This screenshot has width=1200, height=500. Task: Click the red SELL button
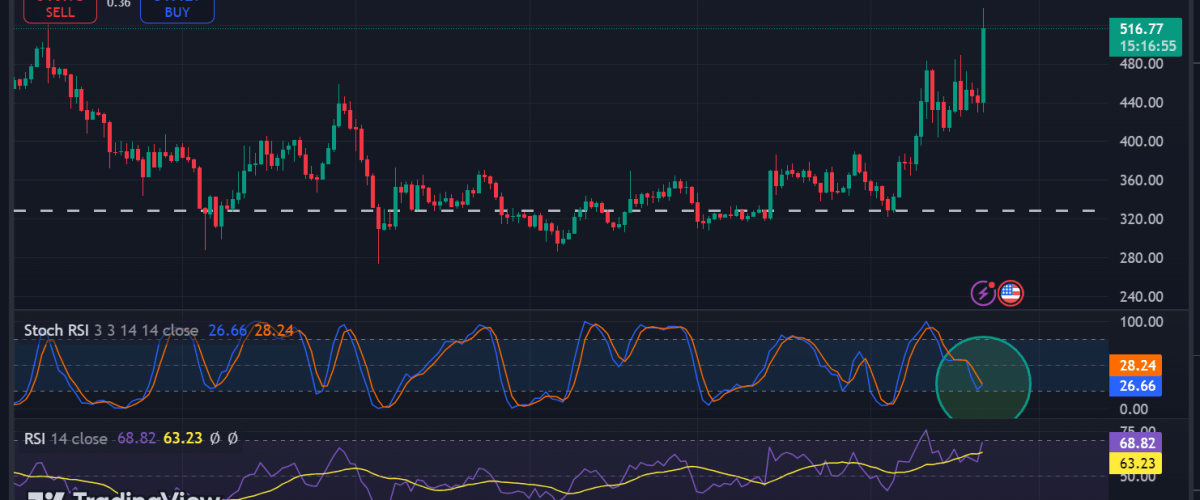click(x=56, y=8)
